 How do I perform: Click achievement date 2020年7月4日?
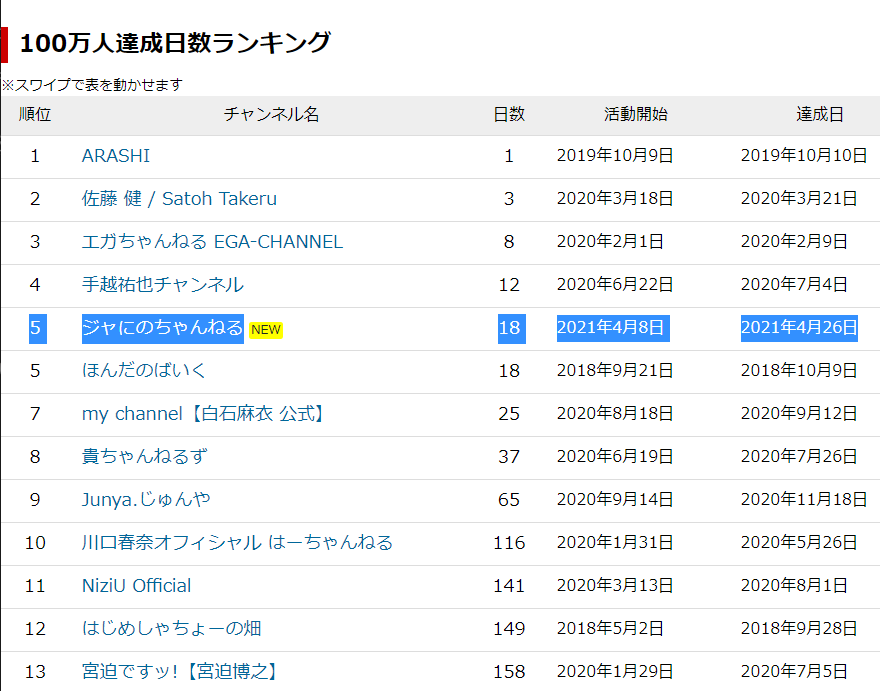pos(794,285)
